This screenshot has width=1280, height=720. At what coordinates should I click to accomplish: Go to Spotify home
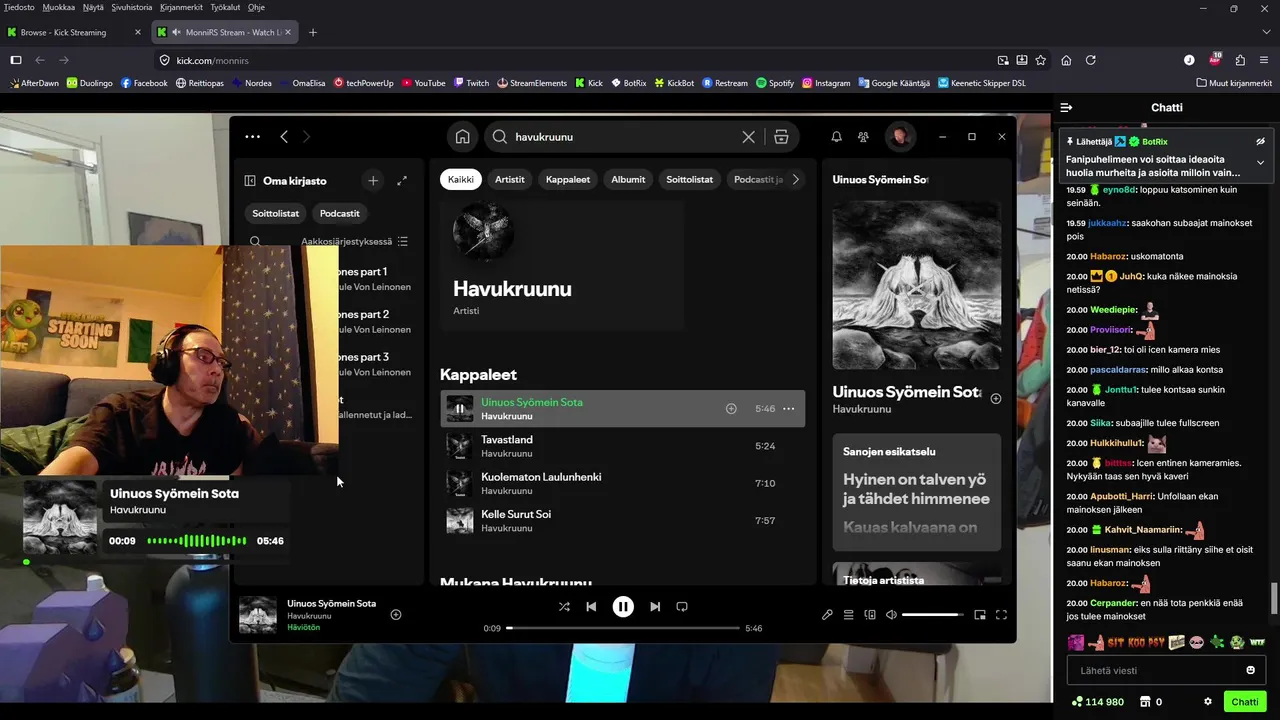(x=462, y=137)
